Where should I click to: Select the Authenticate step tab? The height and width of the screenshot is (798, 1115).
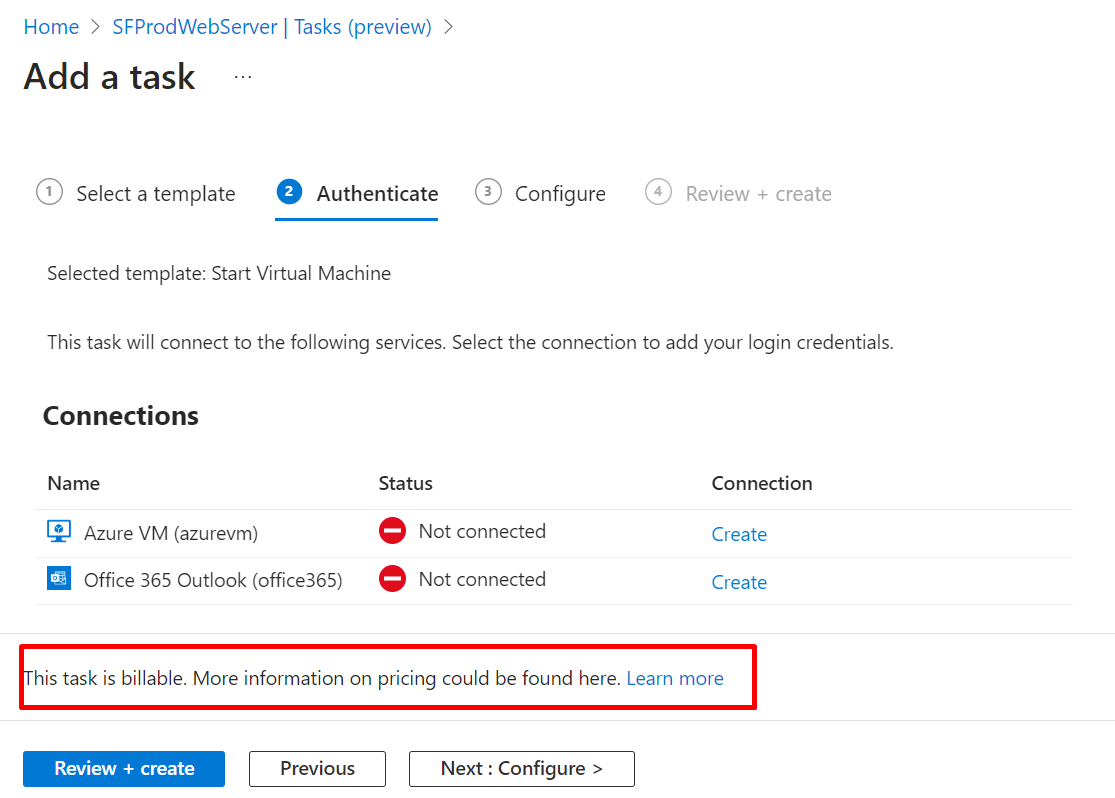(x=357, y=193)
